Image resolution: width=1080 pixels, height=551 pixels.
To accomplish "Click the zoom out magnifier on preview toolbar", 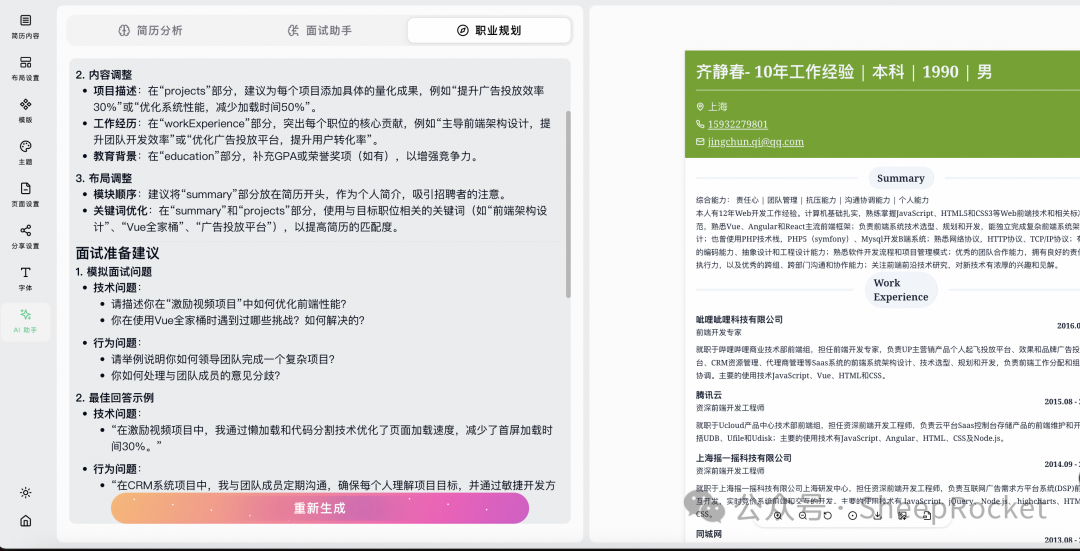I will point(802,515).
